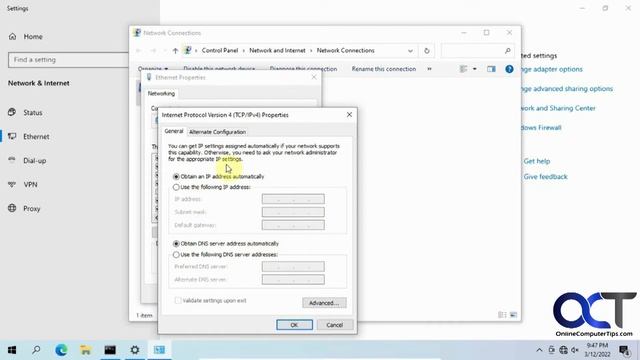Click Control Panel in the breadcrumb
The width and height of the screenshot is (640, 360).
220,51
